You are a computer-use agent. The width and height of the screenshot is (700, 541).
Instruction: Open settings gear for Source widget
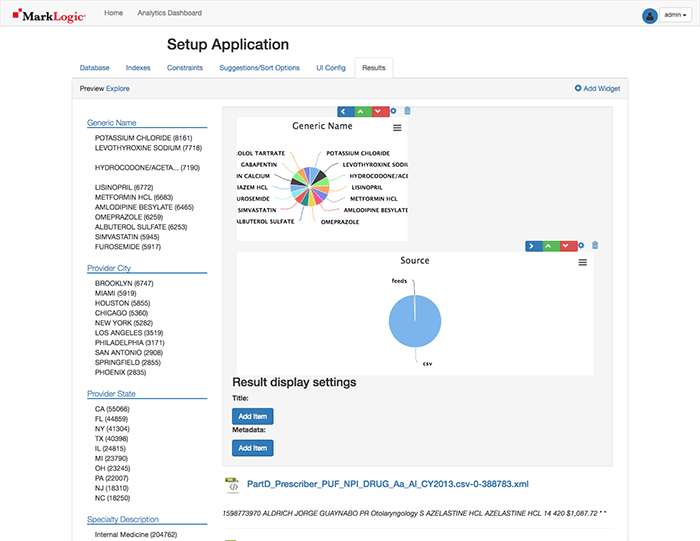pyautogui.click(x=581, y=245)
